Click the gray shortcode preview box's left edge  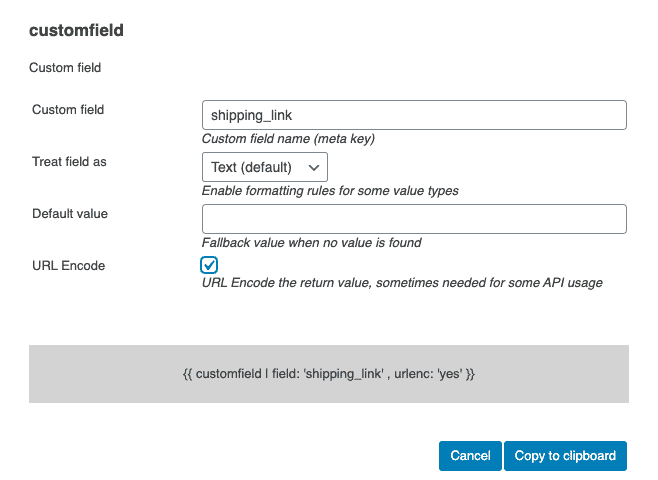coord(36,374)
